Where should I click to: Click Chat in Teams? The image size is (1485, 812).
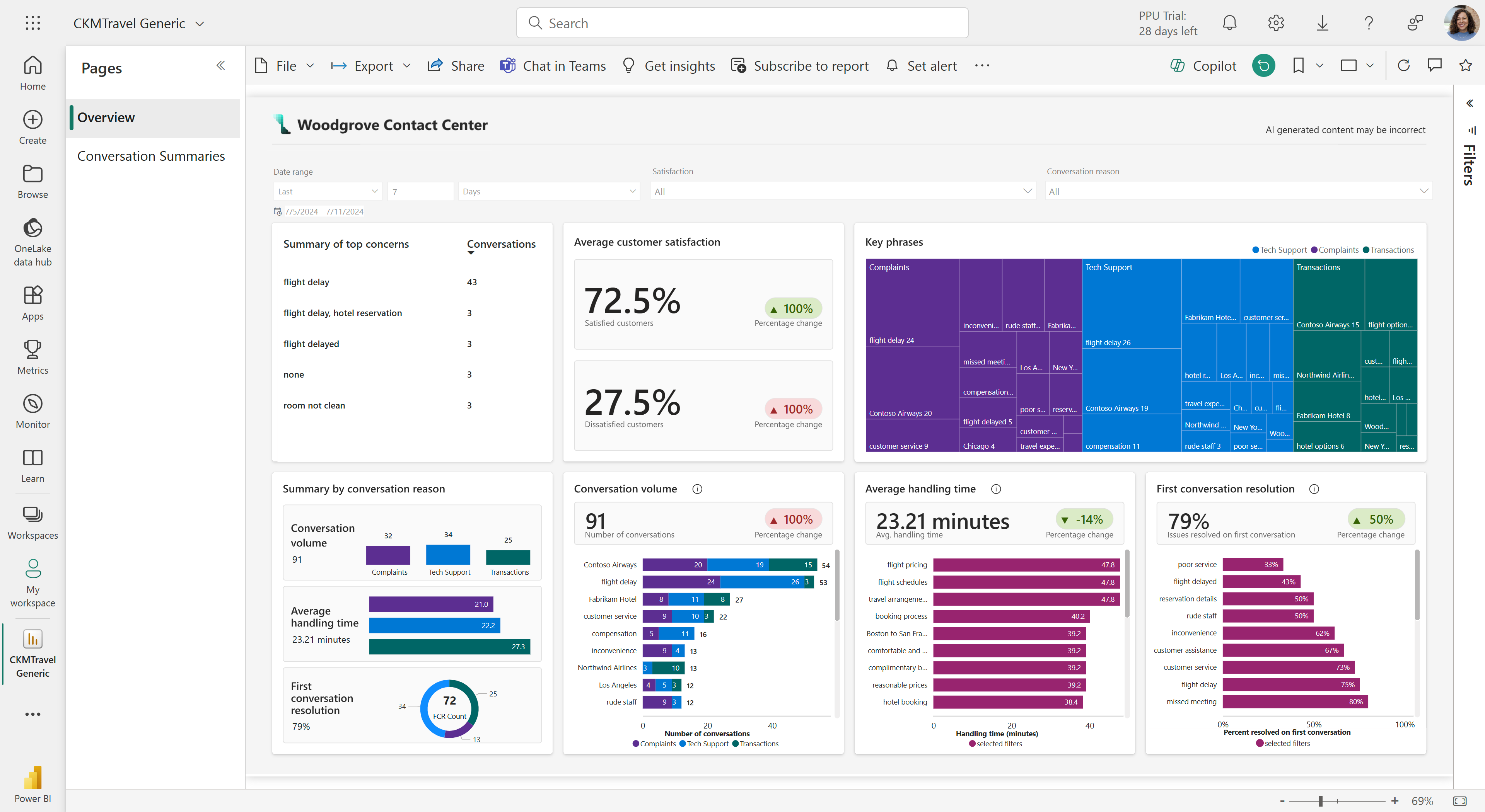(x=553, y=66)
